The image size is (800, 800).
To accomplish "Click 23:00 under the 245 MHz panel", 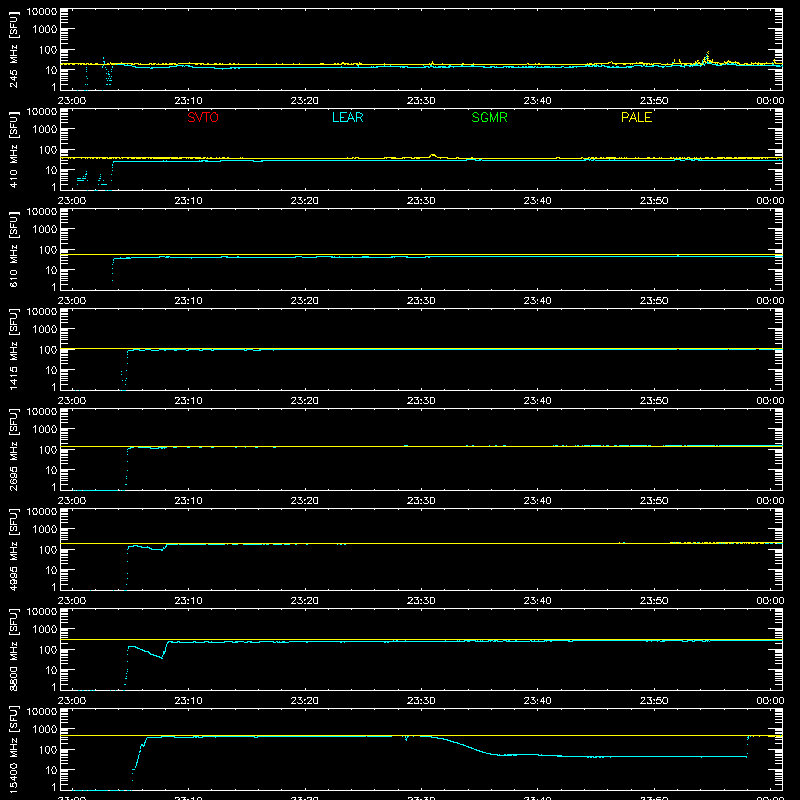I will tap(72, 101).
